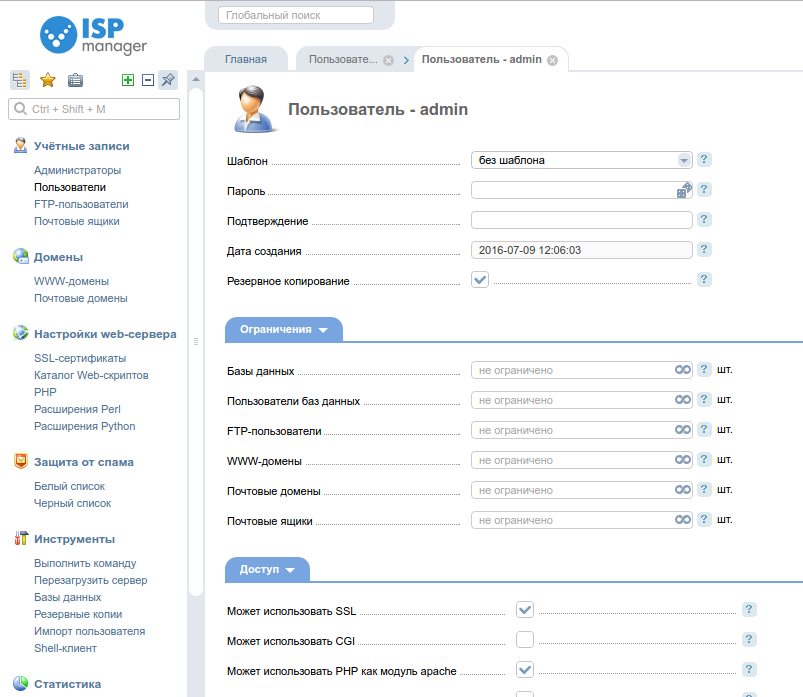This screenshot has height=697, width=803.
Task: Open Белый список in the sidebar
Action: 69,486
